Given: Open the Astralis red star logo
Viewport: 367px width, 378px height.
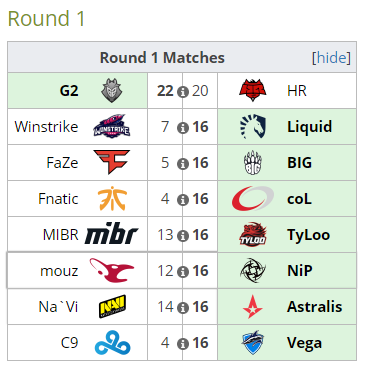Looking at the screenshot, I should pyautogui.click(x=253, y=307).
